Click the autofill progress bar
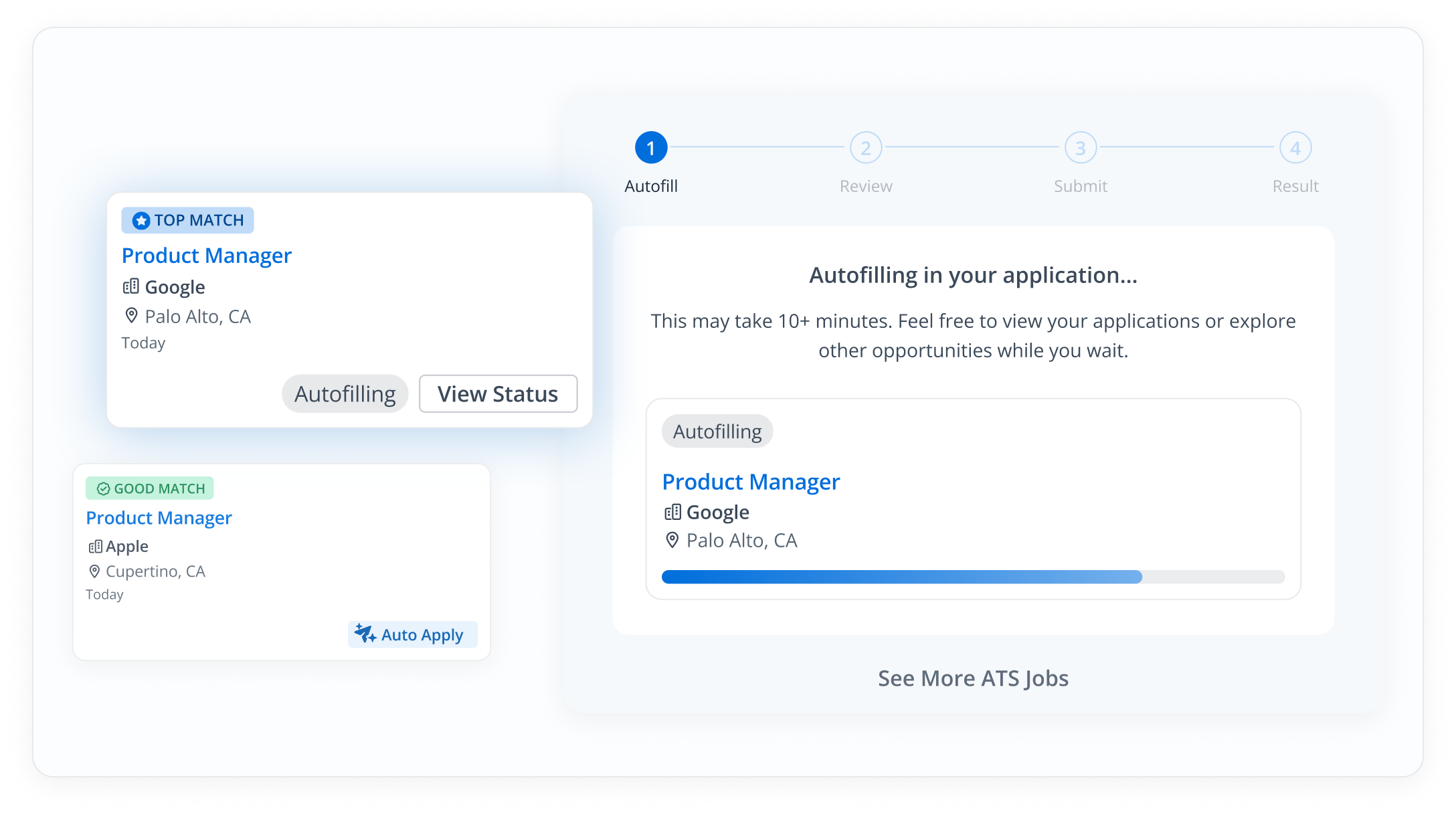 [x=973, y=577]
